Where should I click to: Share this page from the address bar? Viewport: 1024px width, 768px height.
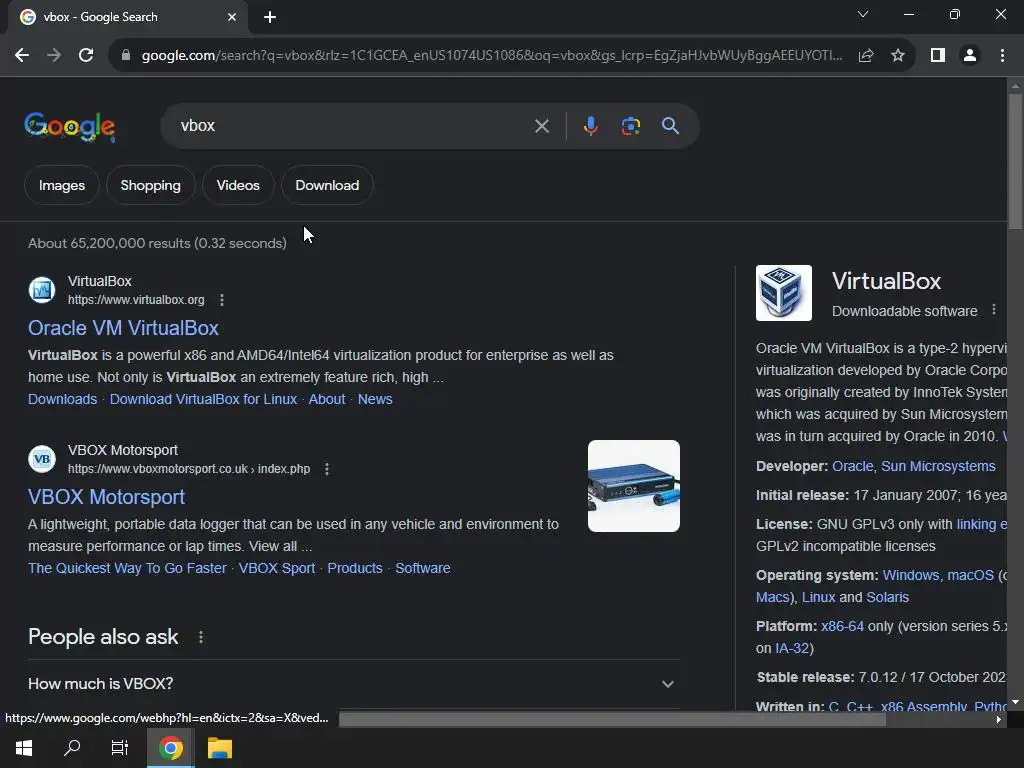pos(866,56)
